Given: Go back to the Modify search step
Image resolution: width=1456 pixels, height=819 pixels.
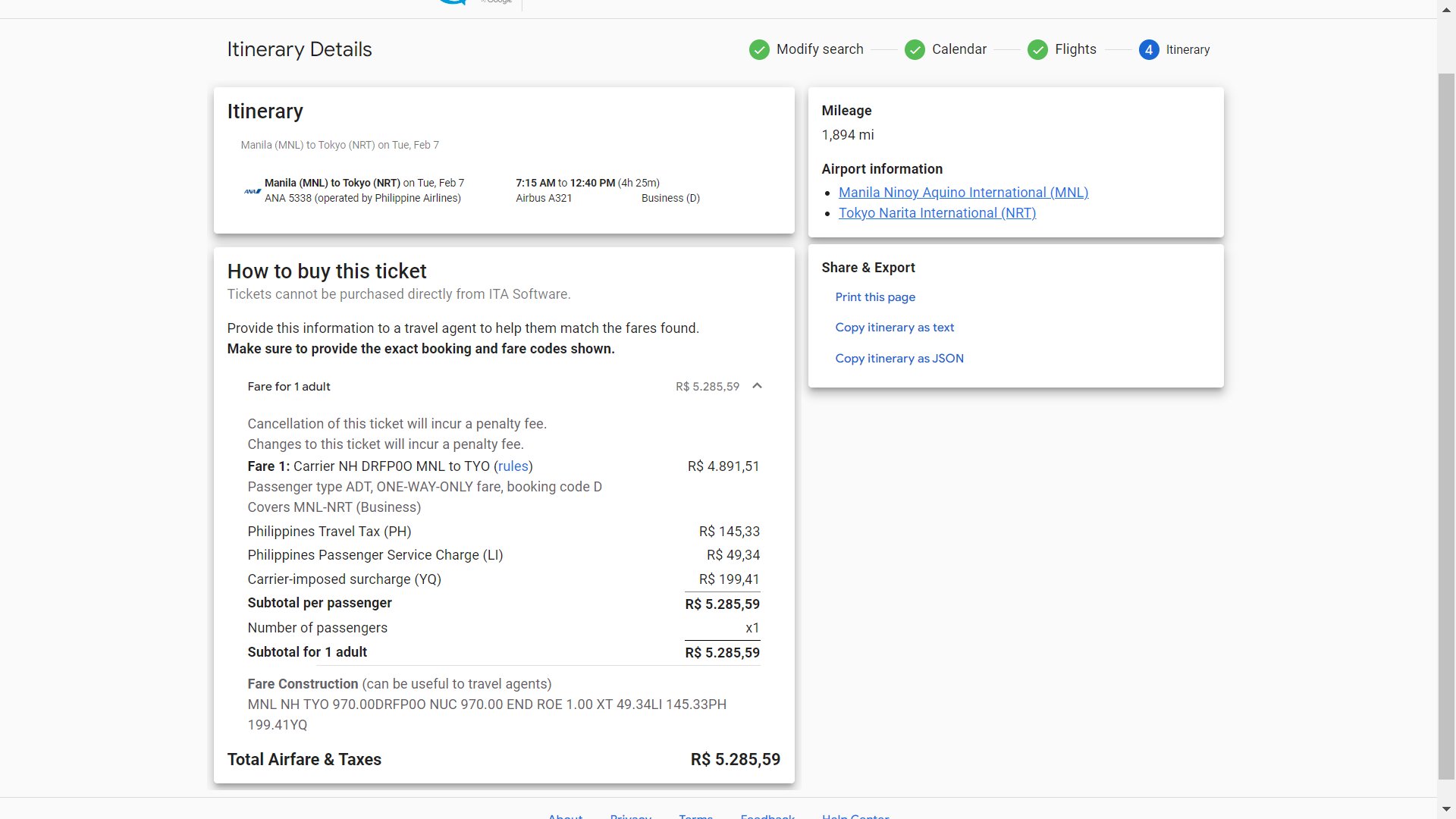Looking at the screenshot, I should click(820, 49).
